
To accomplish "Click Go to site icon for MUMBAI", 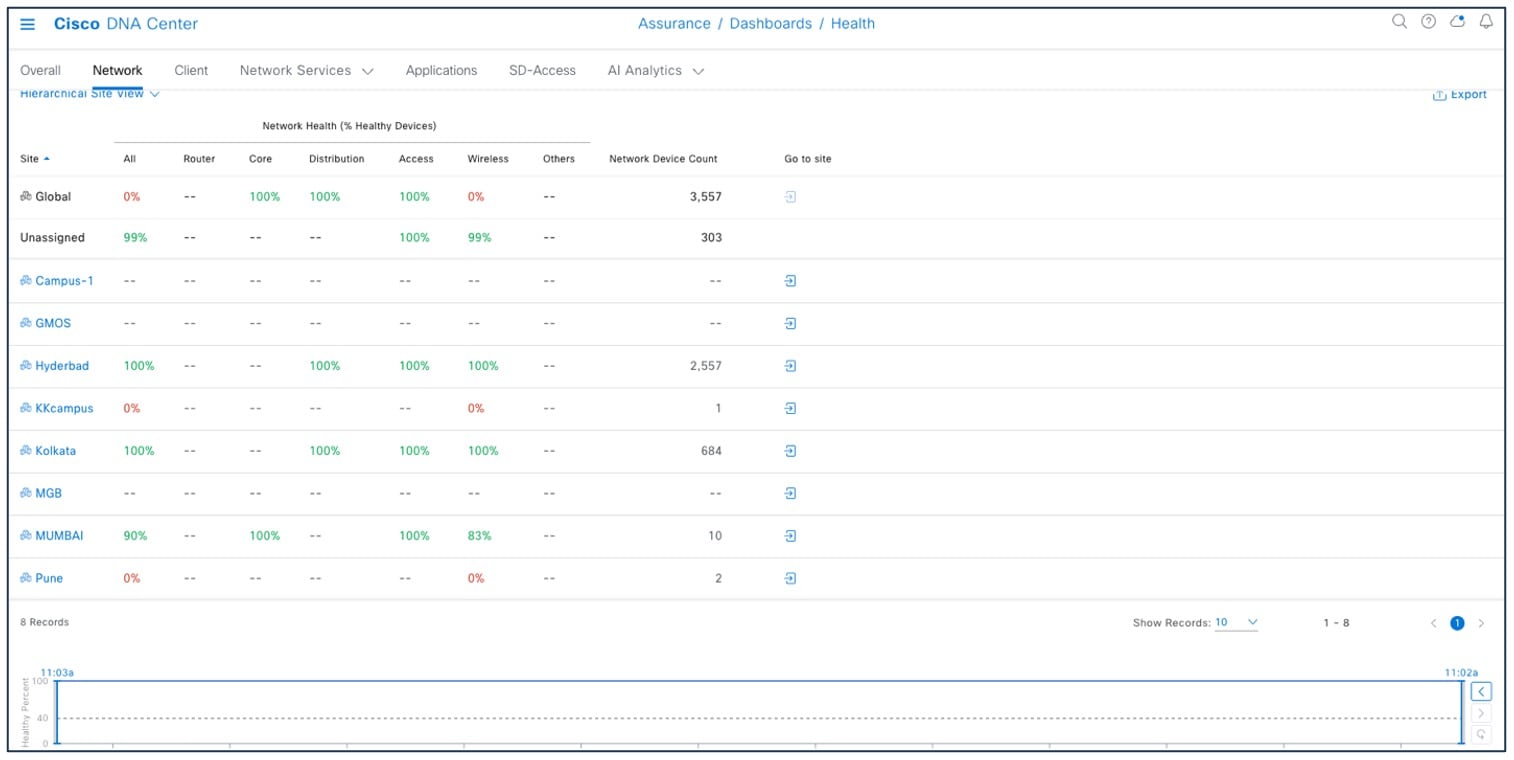I will pos(790,536).
